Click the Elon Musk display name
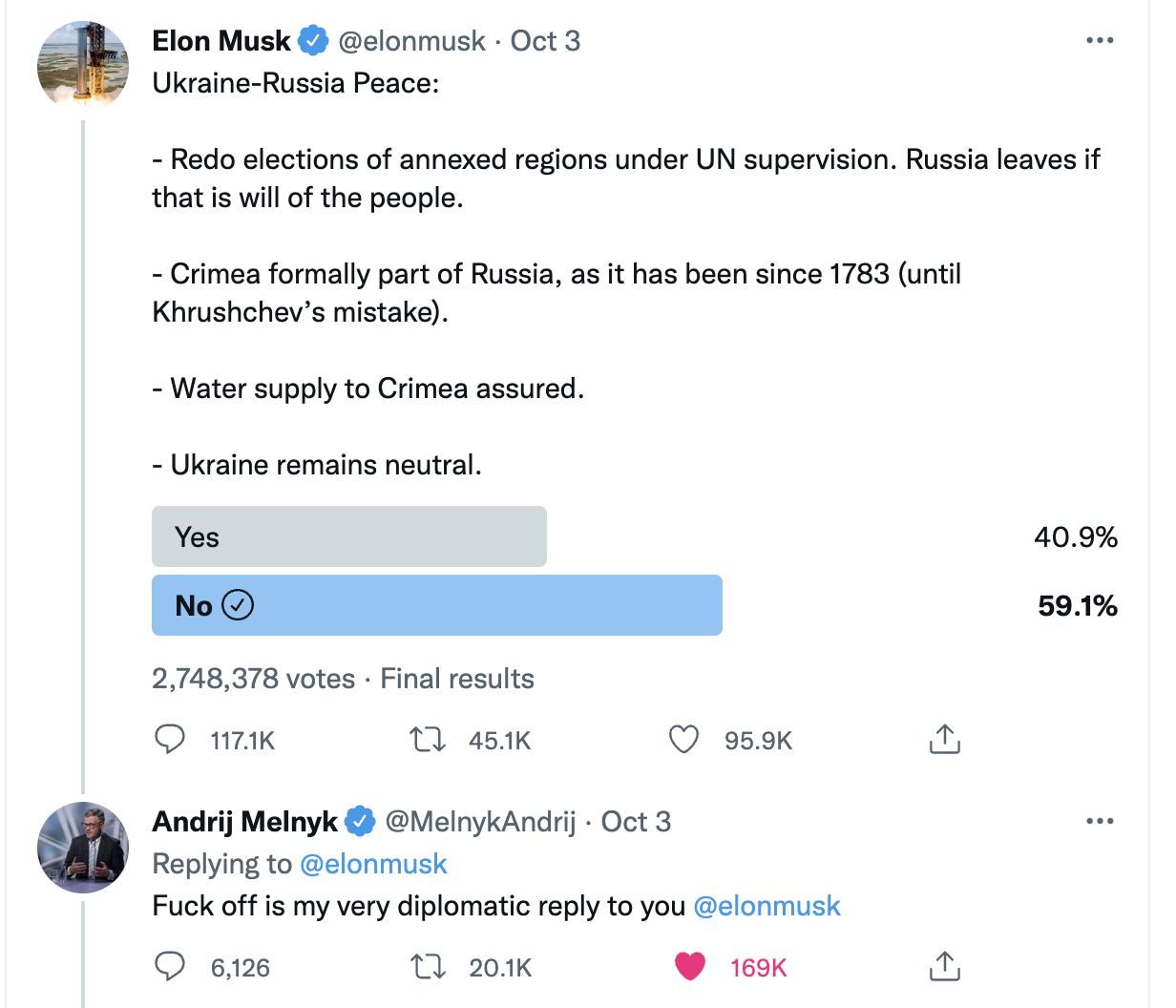 (221, 41)
